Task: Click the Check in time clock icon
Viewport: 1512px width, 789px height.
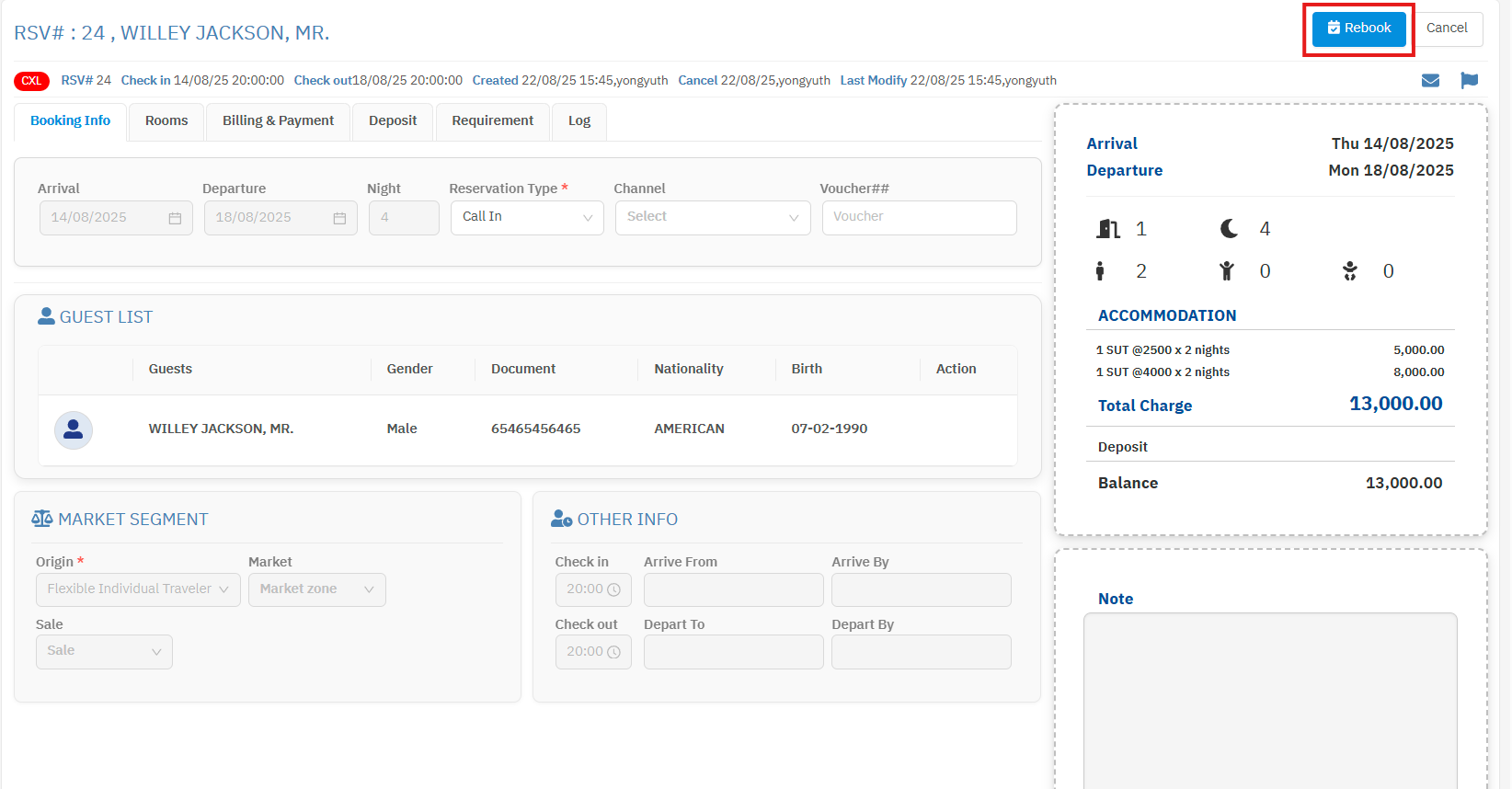Action: [x=613, y=589]
